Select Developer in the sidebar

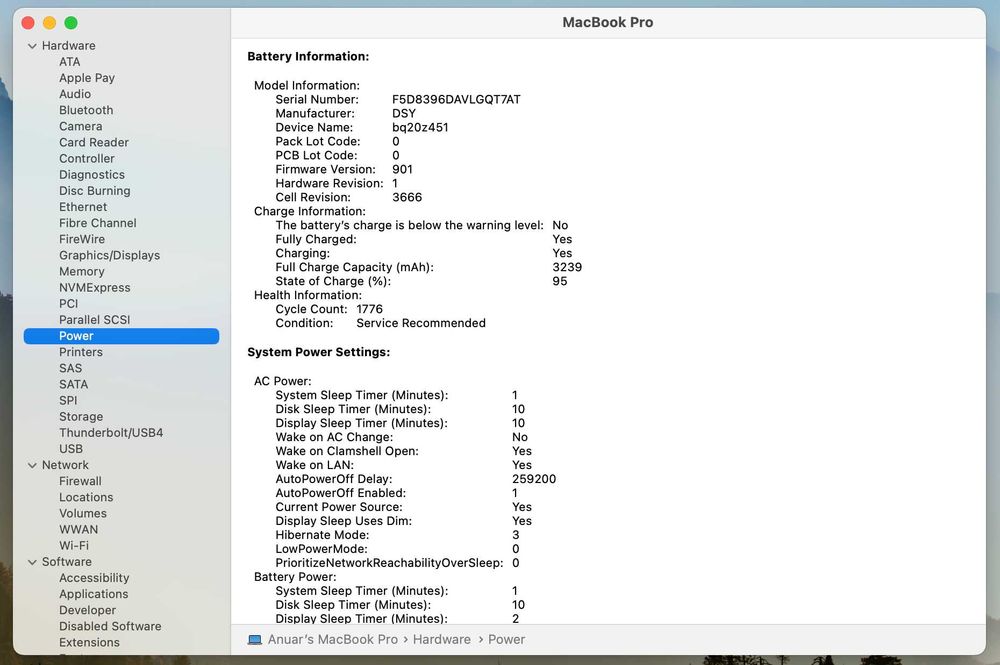coord(87,610)
